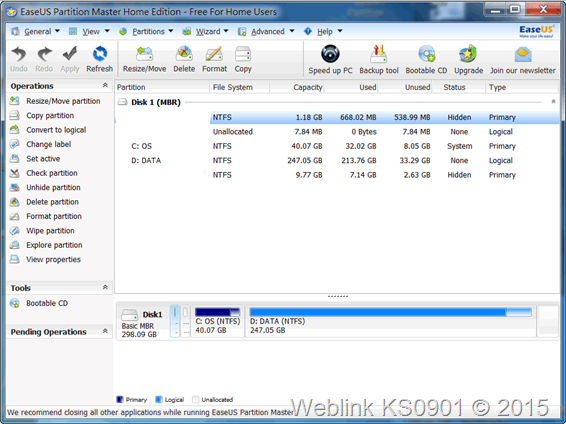
Task: Sort by Used column header
Action: [351, 87]
